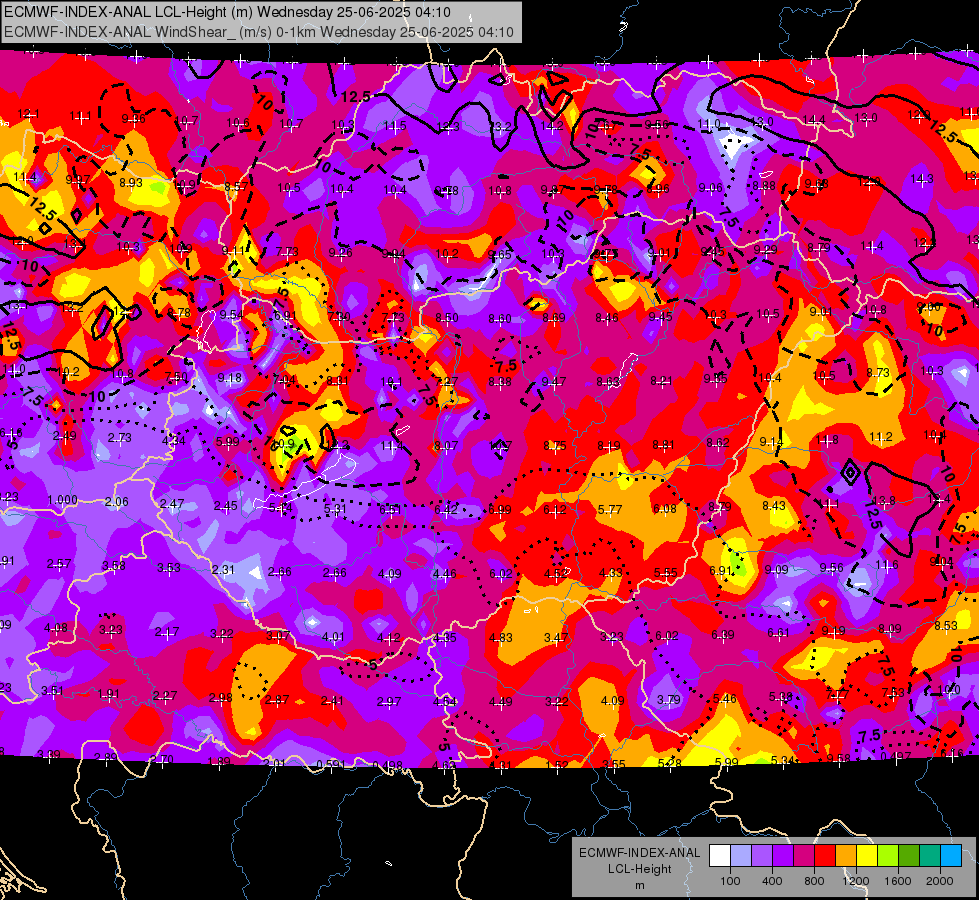Click the LCL-Height (m) header line
979x900 pixels.
coord(227,12)
